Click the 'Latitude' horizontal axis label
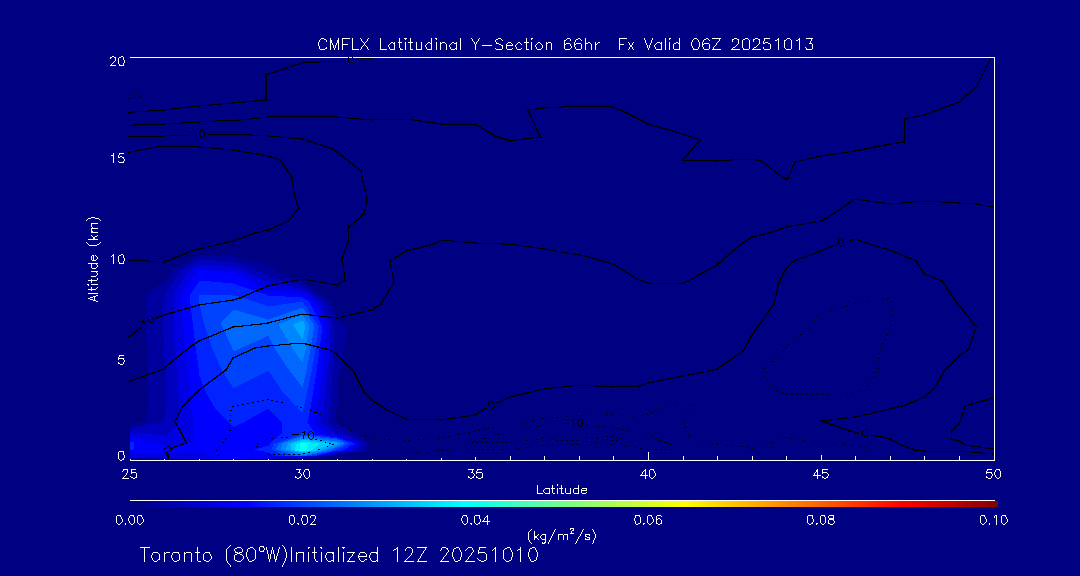The image size is (1080, 576). tap(560, 489)
